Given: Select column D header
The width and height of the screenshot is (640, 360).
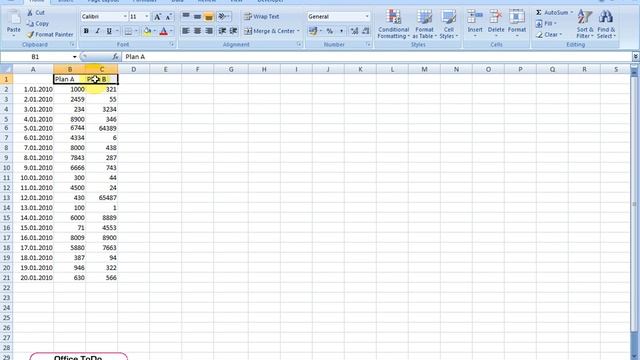Looking at the screenshot, I should point(133,69).
